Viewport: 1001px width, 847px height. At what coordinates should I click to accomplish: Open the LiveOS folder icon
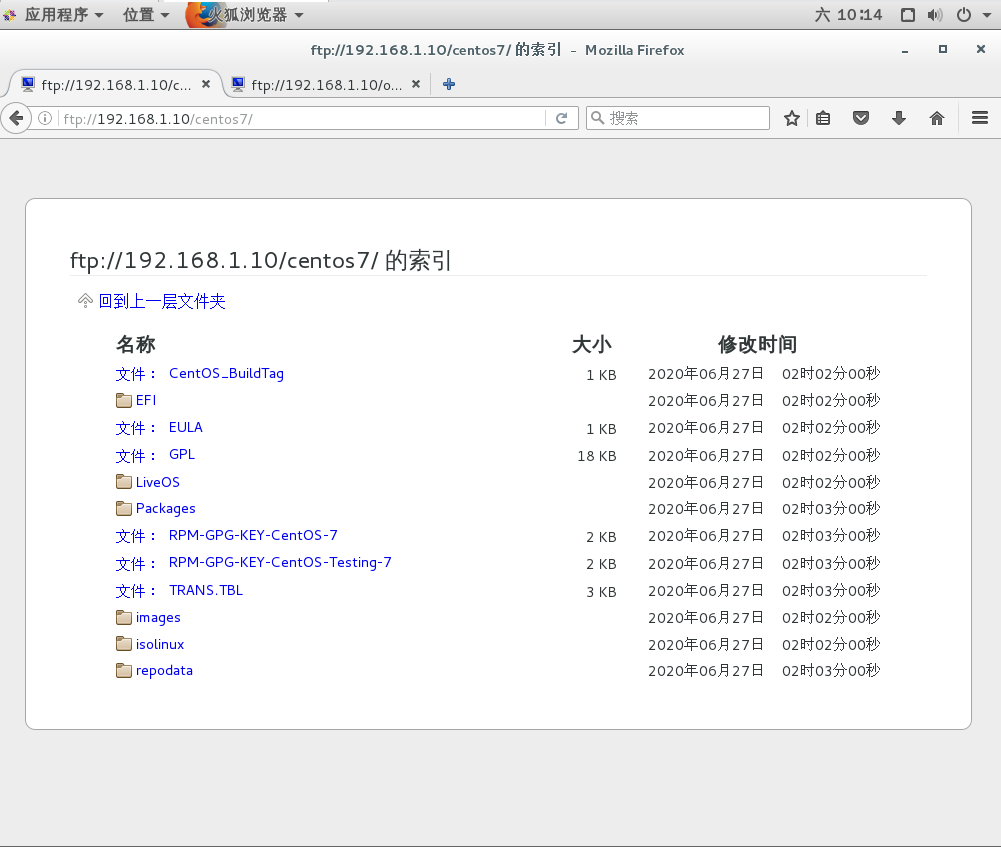(x=124, y=481)
